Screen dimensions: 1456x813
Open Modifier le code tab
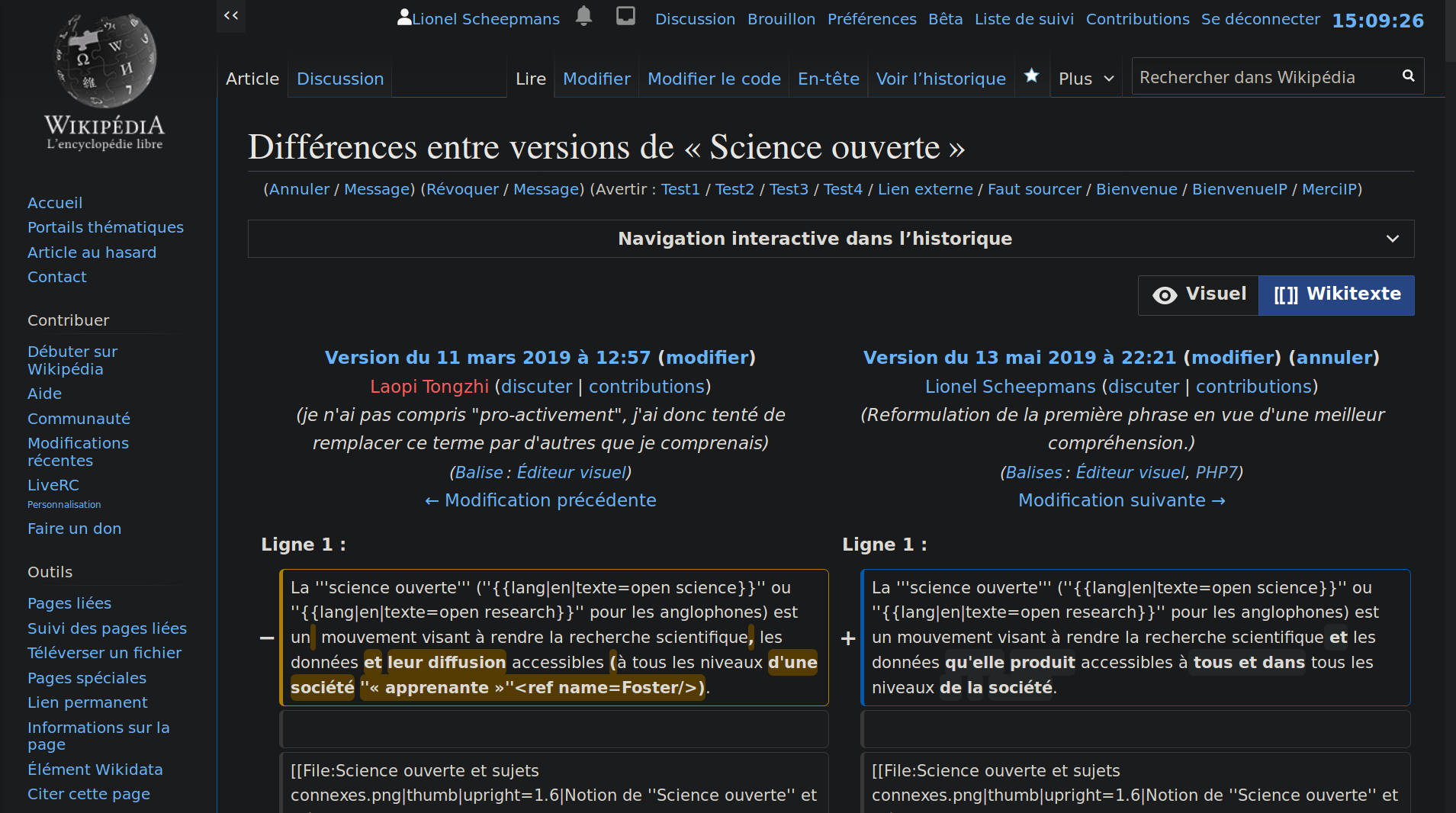[714, 79]
